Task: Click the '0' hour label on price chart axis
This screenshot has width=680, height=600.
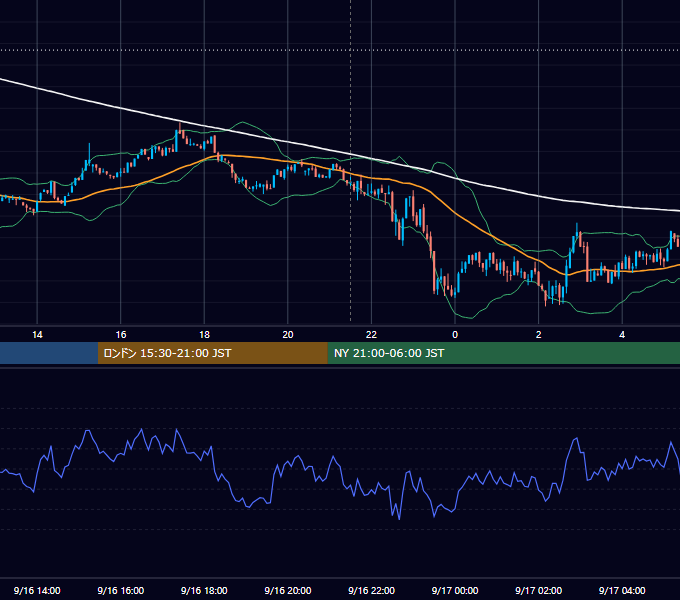Action: [455, 335]
